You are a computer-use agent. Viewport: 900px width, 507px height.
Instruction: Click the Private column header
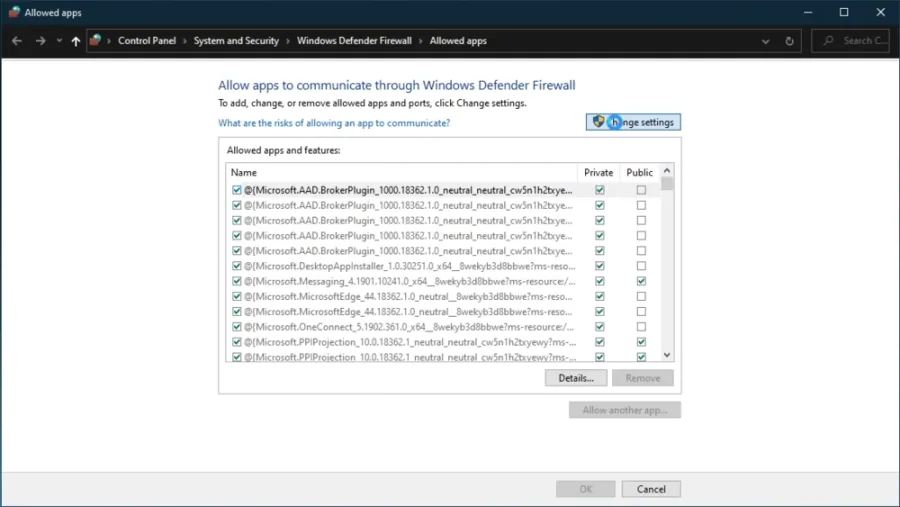coord(598,172)
